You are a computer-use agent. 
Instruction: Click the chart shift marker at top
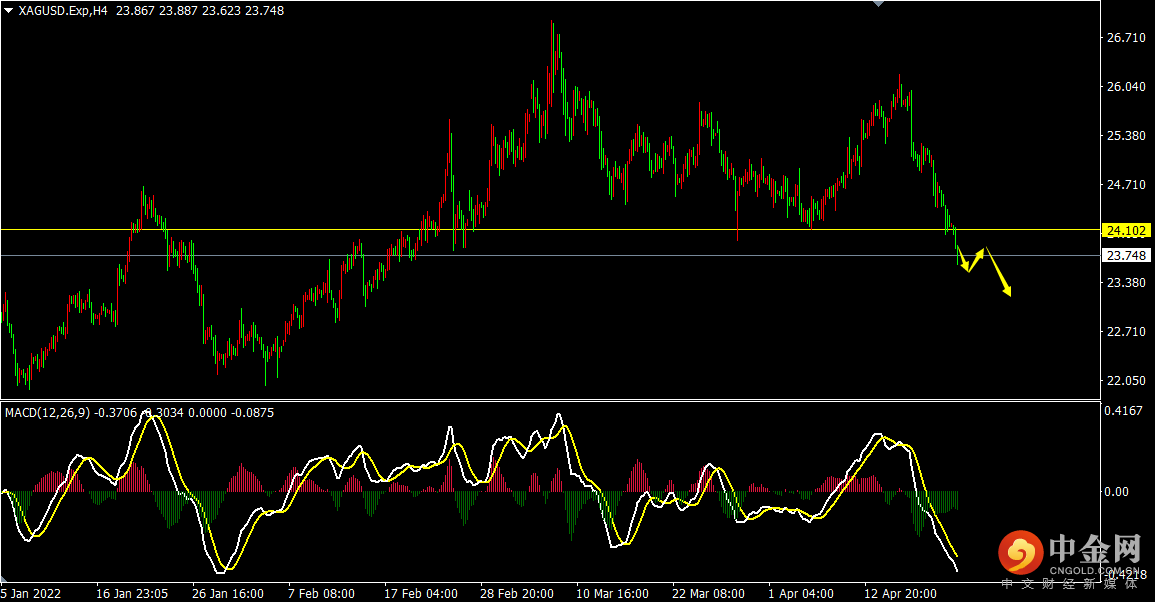click(878, 4)
